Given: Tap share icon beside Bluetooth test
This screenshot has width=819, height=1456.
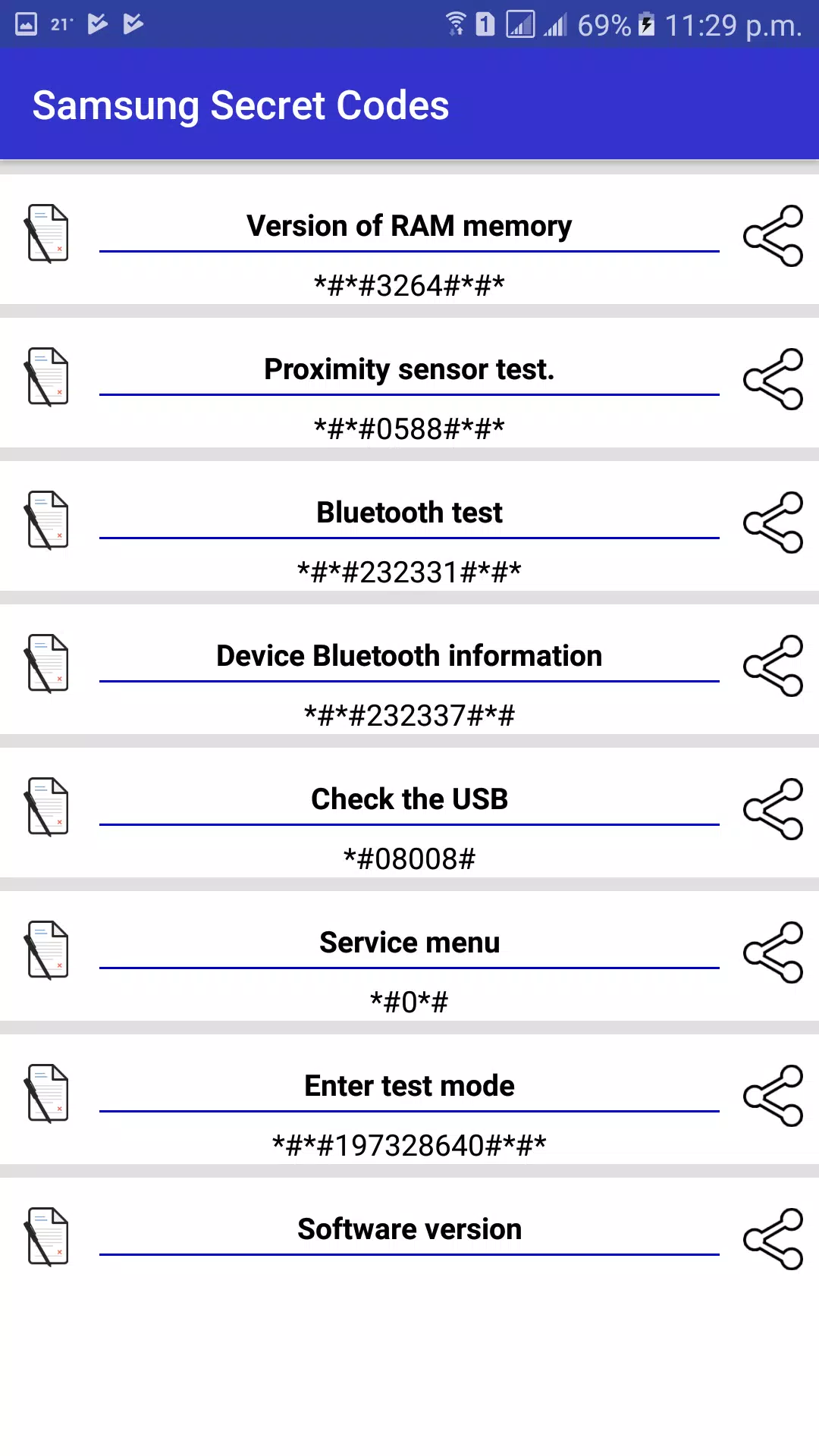Looking at the screenshot, I should click(773, 522).
